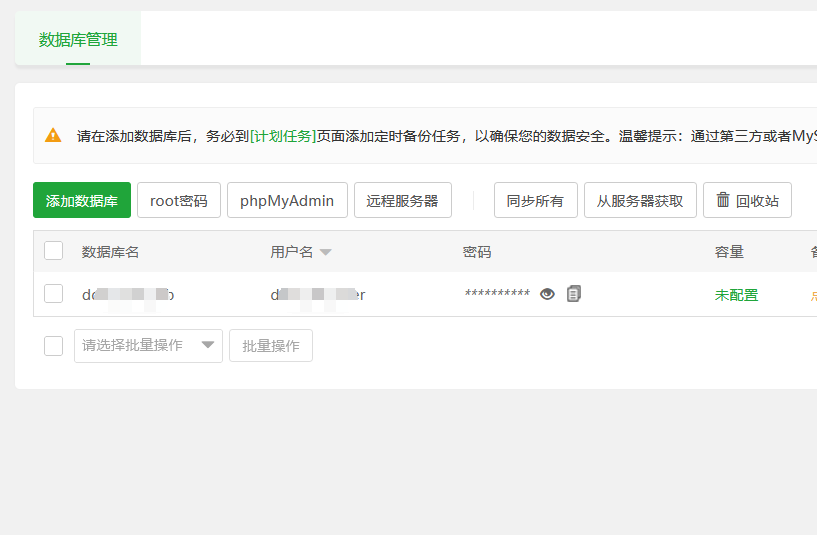The height and width of the screenshot is (535, 817).
Task: Show password with the eye icon
Action: pyautogui.click(x=547, y=294)
